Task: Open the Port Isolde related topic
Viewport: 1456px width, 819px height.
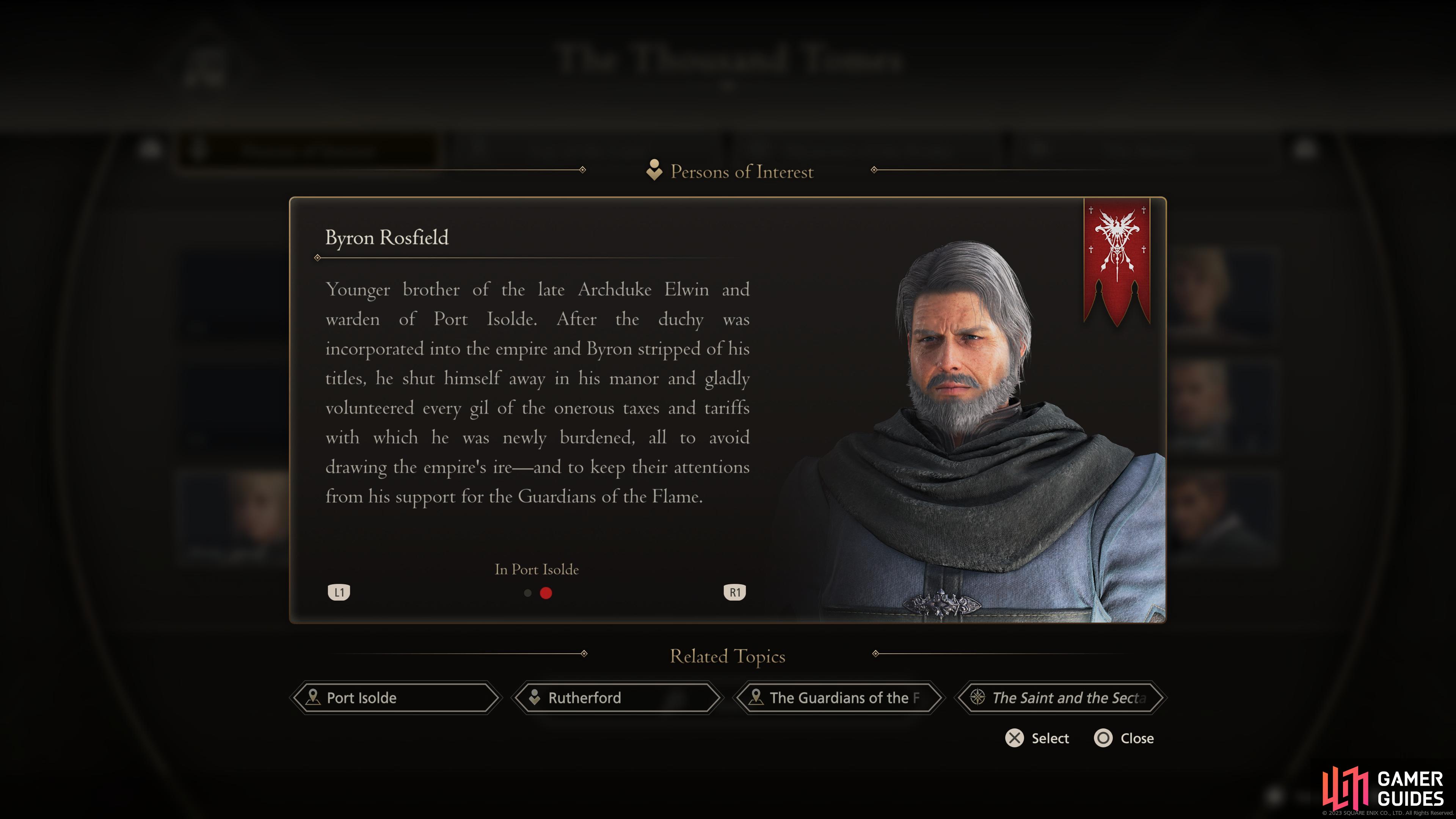Action: [396, 698]
